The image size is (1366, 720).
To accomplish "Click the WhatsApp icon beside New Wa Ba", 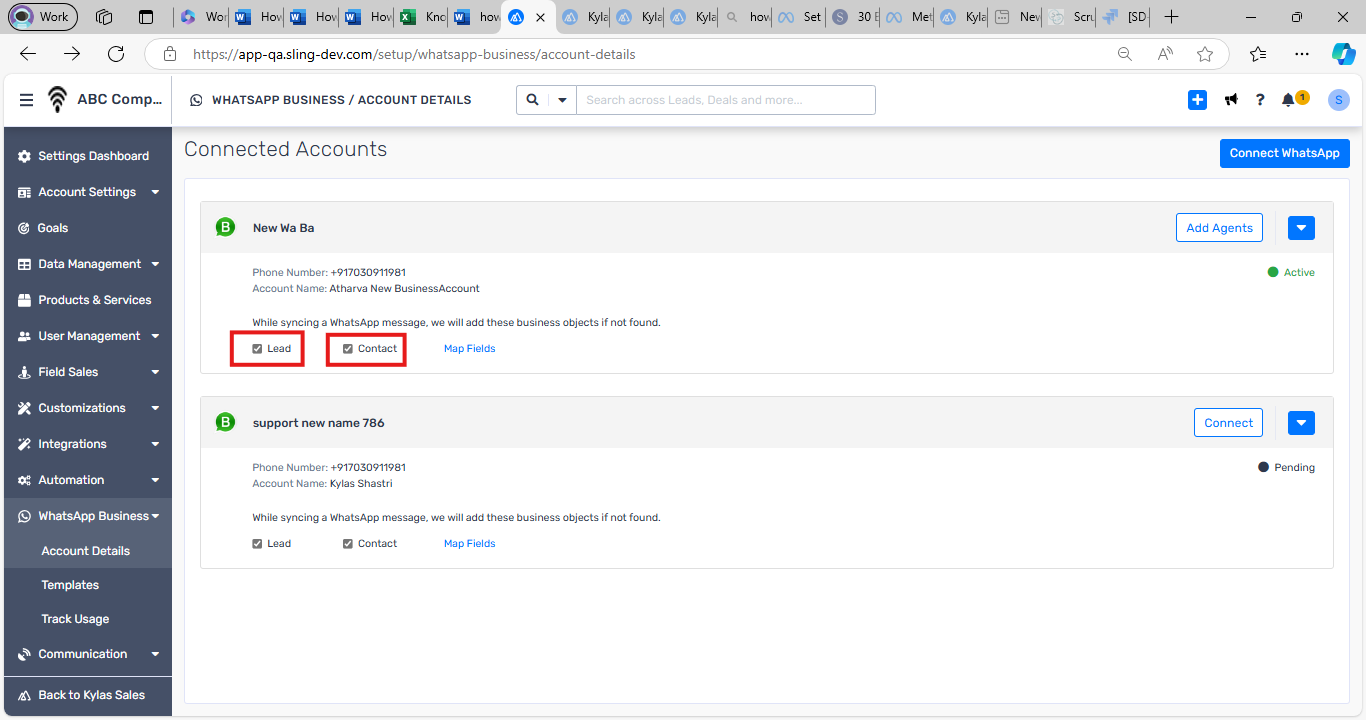I will tap(226, 228).
